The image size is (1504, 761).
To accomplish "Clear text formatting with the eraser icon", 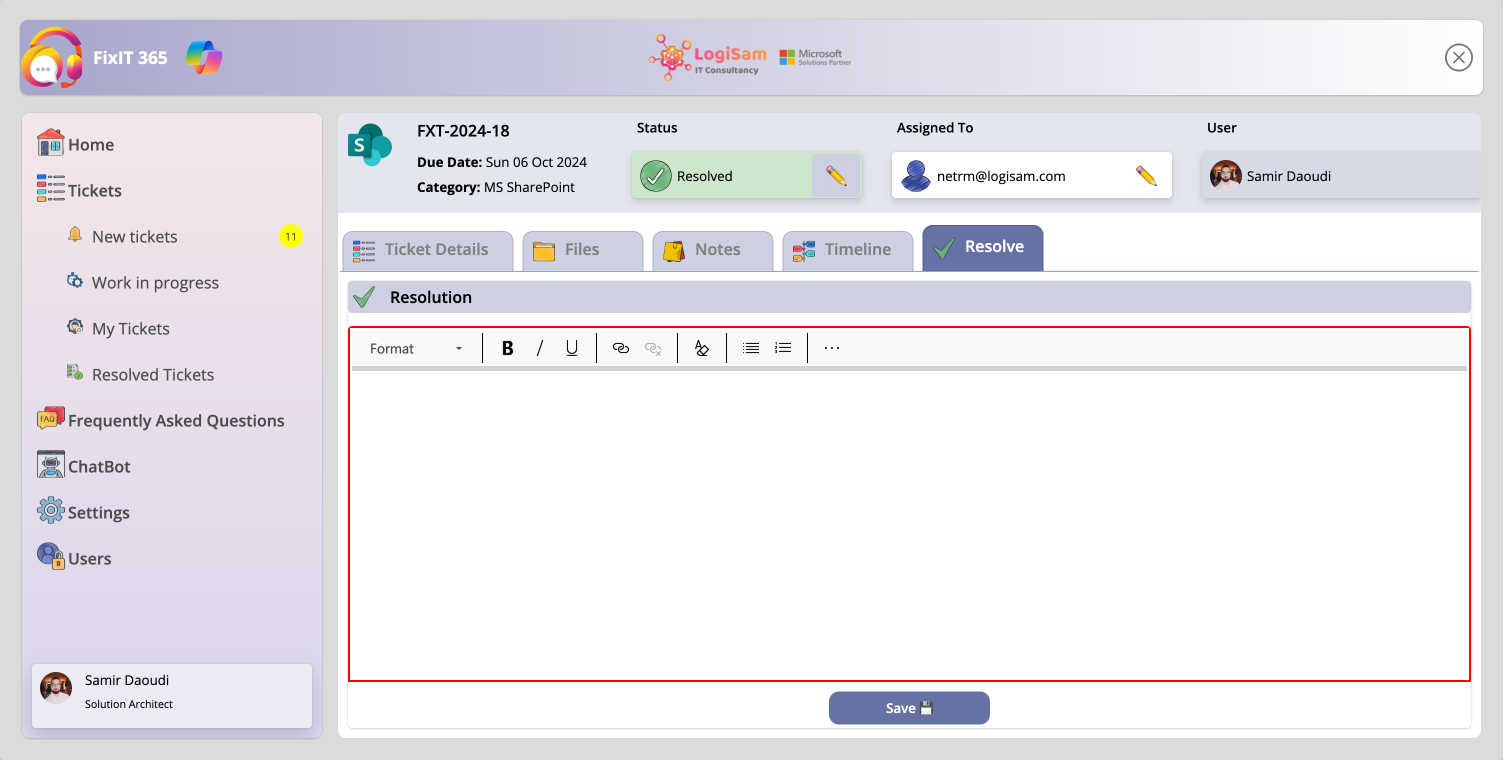I will tap(702, 348).
